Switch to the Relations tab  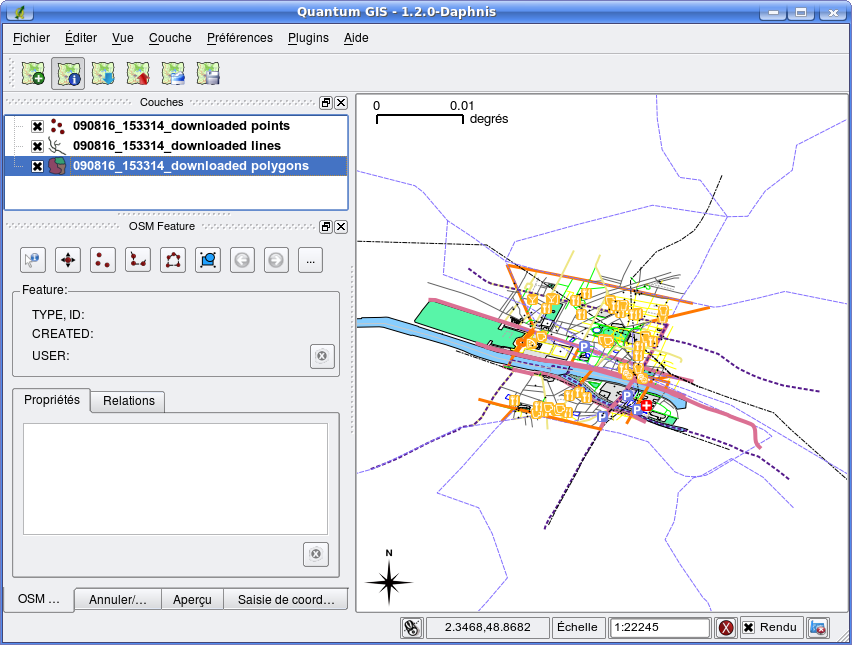[128, 401]
